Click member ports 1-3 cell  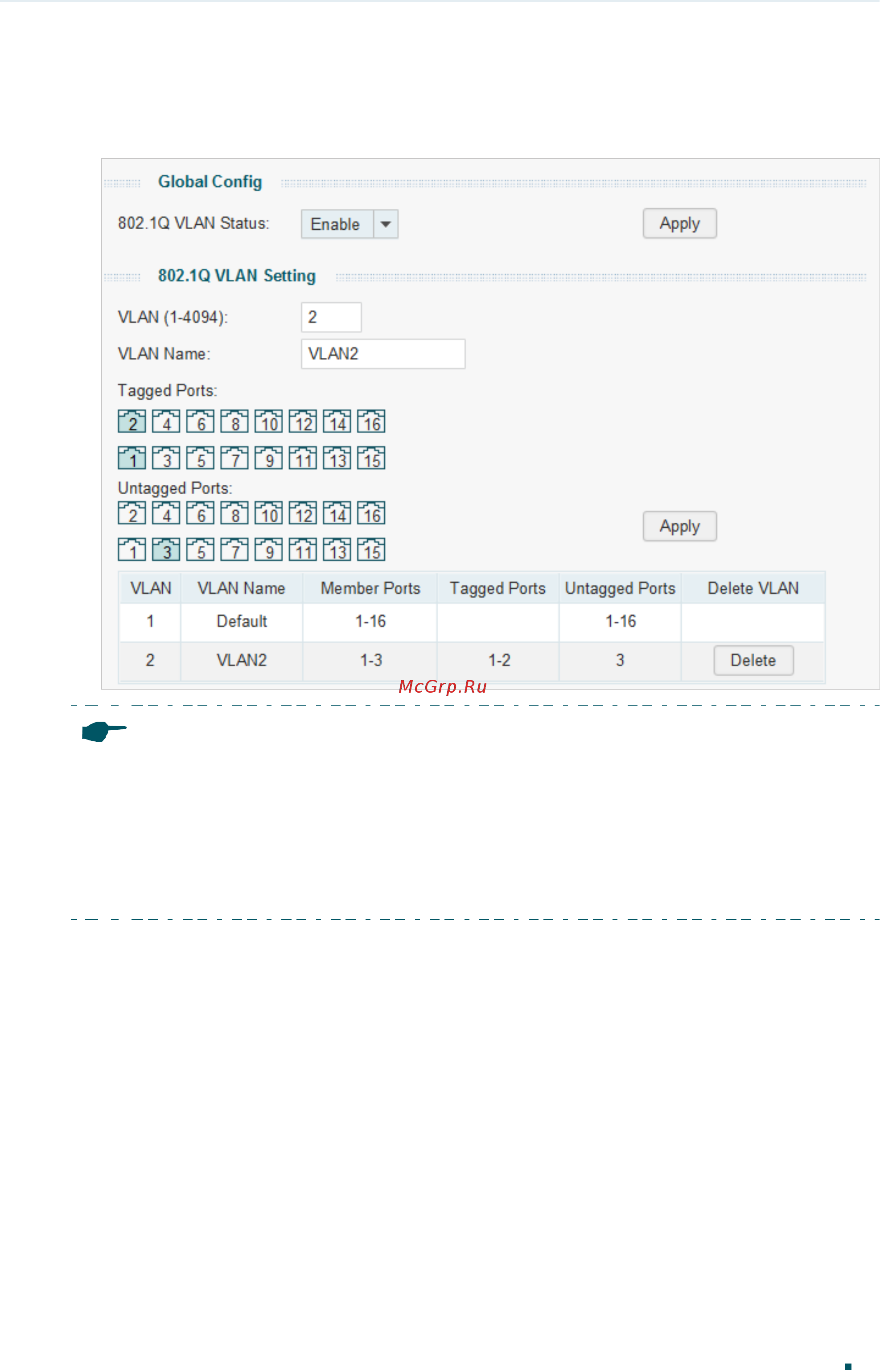click(x=370, y=661)
